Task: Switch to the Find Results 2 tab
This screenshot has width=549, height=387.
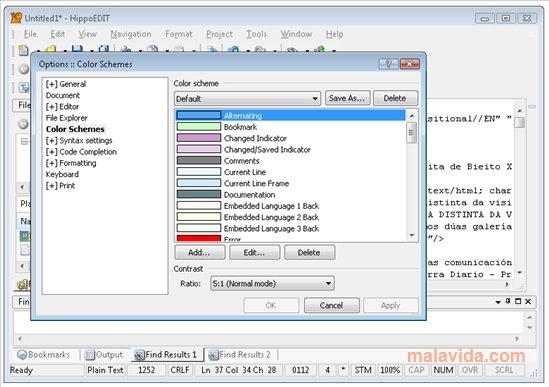Action: [239, 355]
